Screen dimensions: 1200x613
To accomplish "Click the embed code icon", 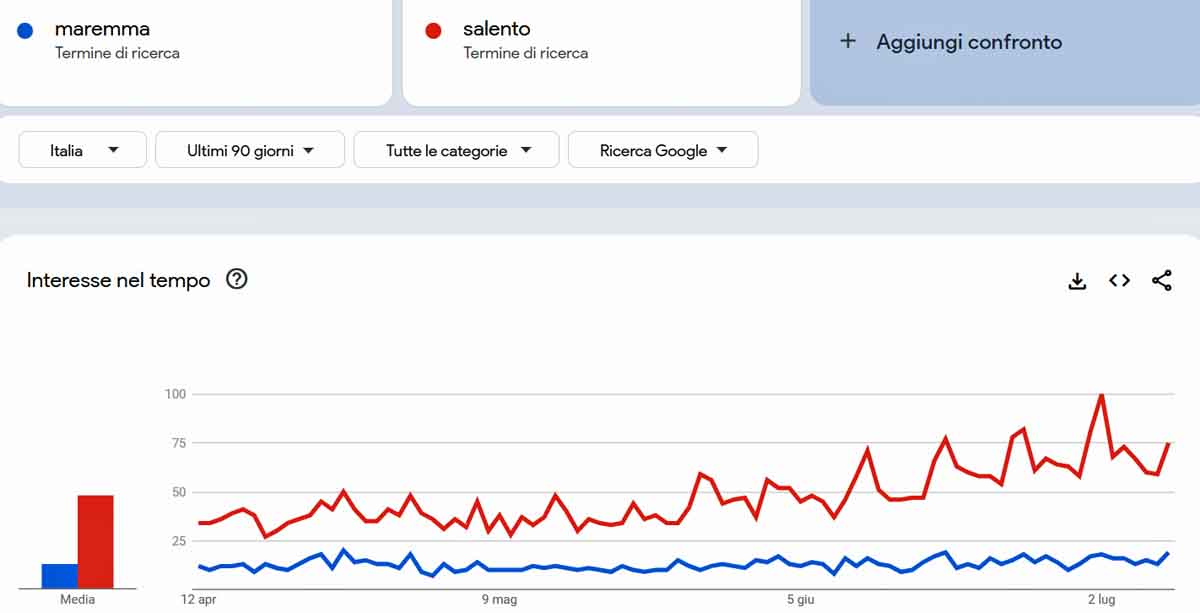I will pyautogui.click(x=1119, y=281).
